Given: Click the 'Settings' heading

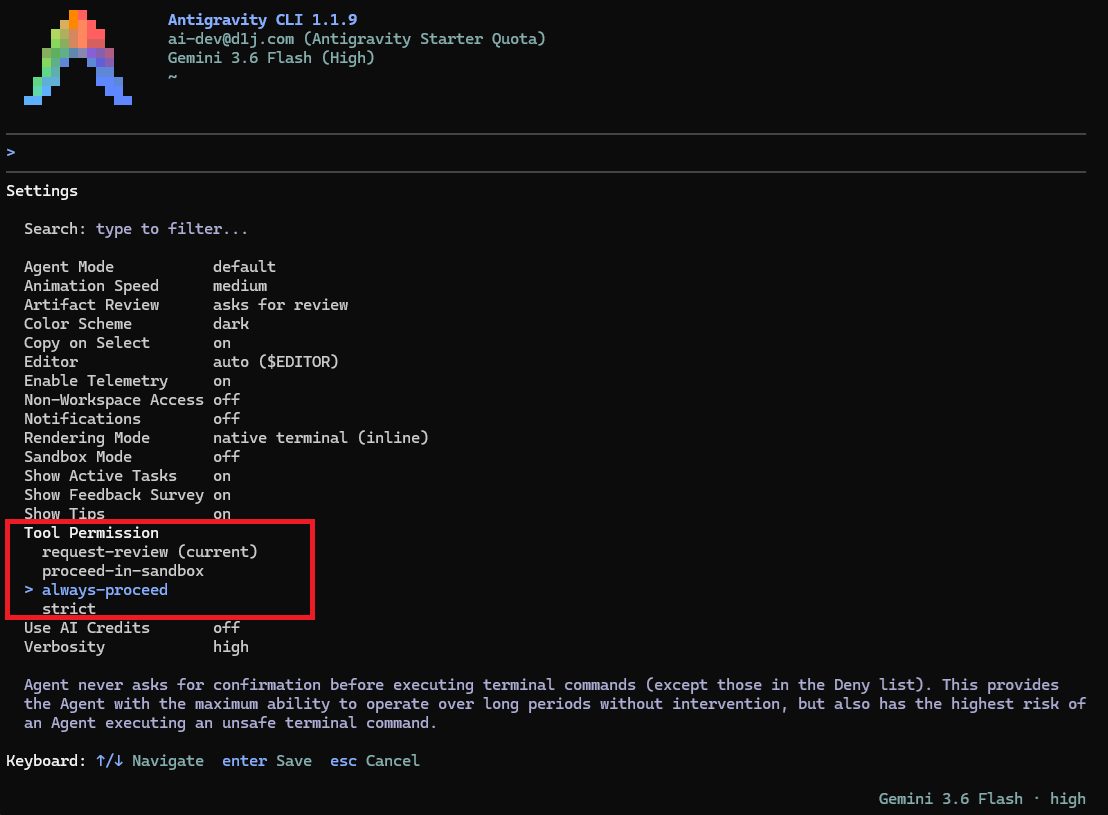Looking at the screenshot, I should click(42, 191).
